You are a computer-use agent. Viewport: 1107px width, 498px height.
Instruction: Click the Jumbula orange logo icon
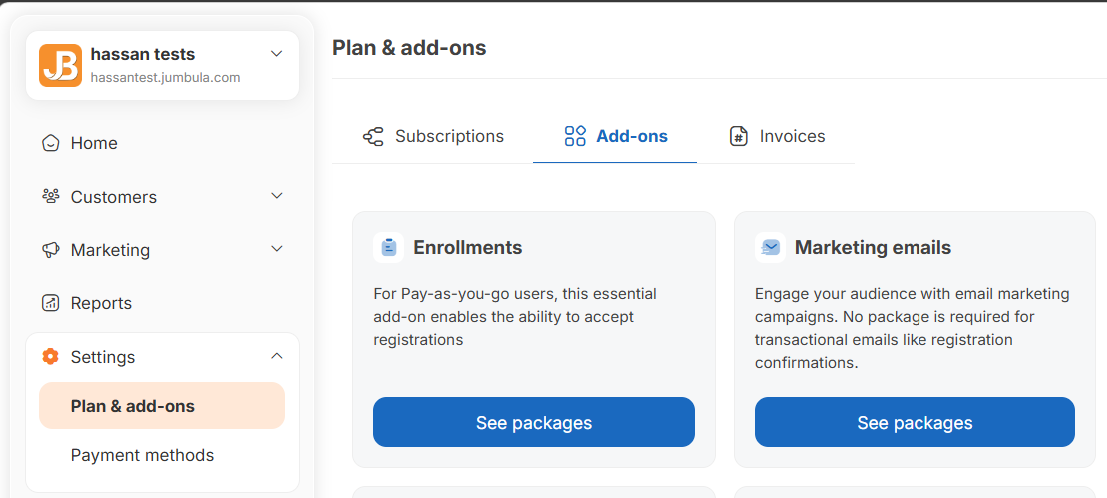tap(60, 65)
